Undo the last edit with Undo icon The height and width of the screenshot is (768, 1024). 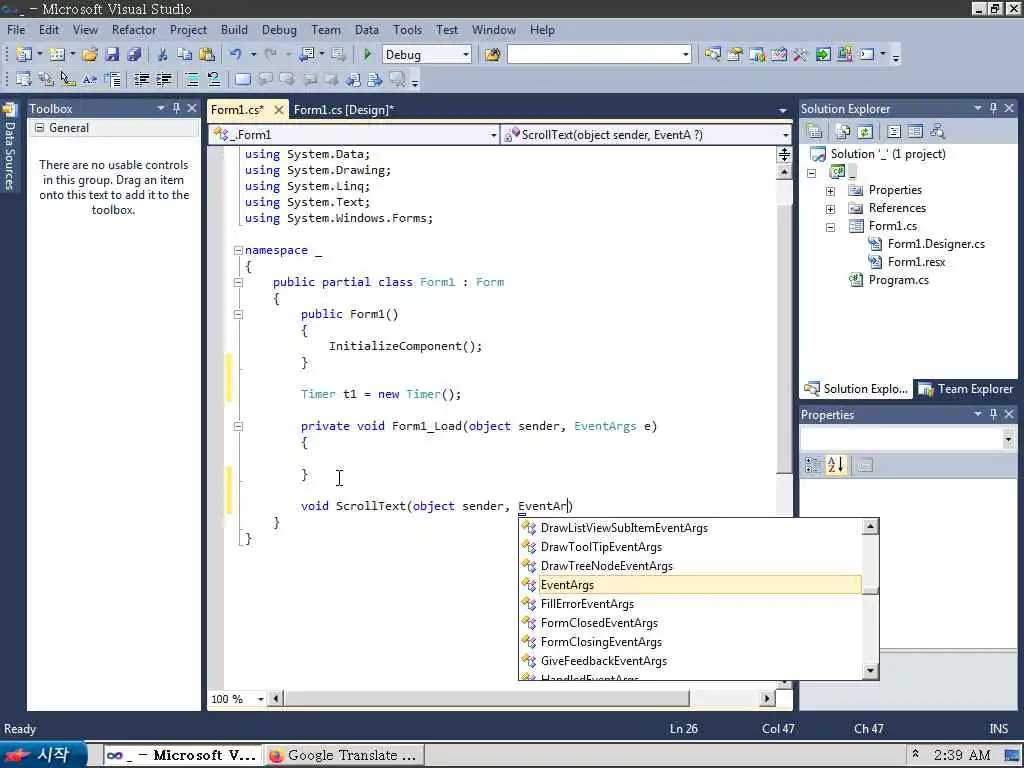pos(235,55)
